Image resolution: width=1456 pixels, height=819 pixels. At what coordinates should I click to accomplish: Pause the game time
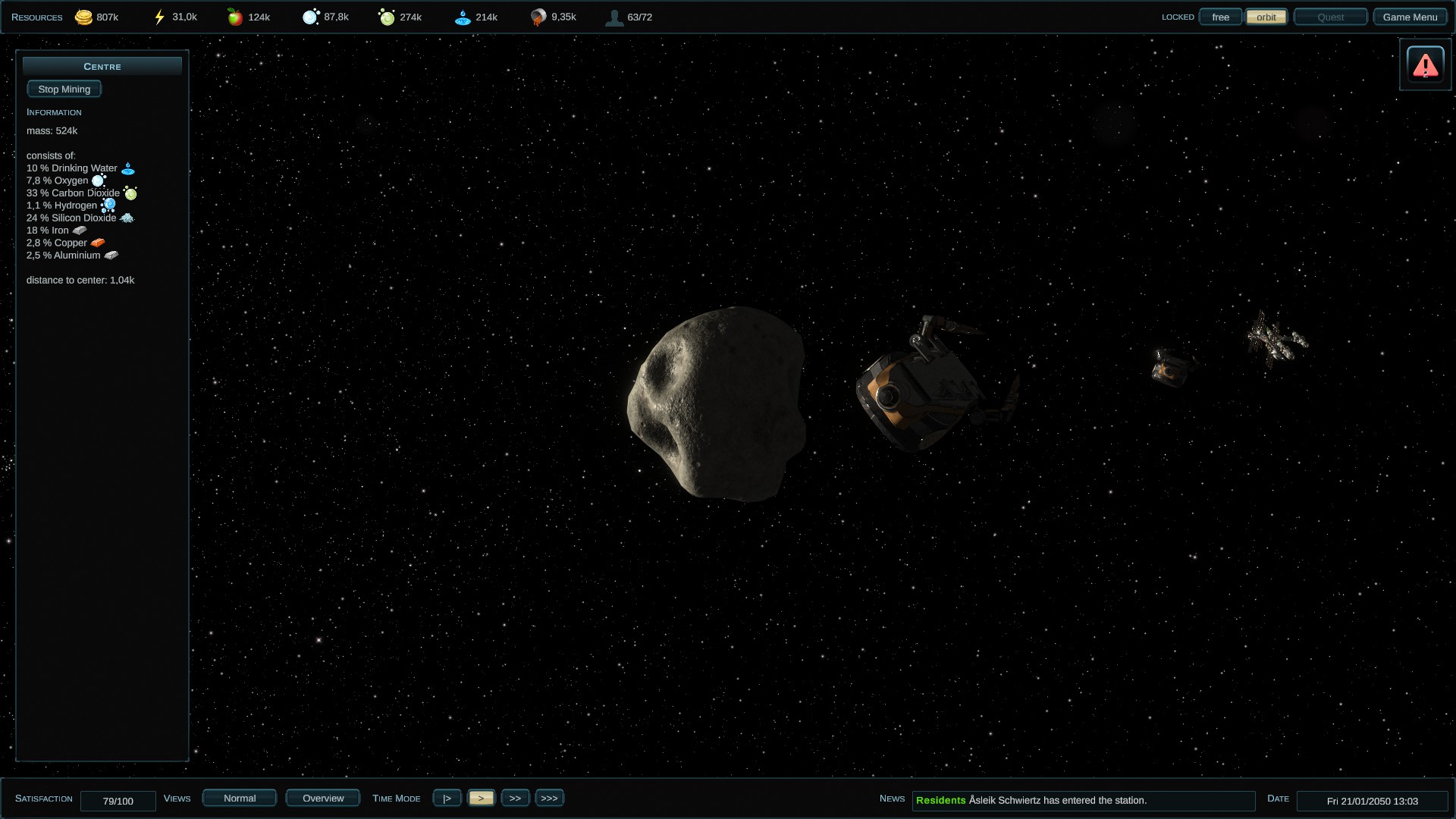447,798
